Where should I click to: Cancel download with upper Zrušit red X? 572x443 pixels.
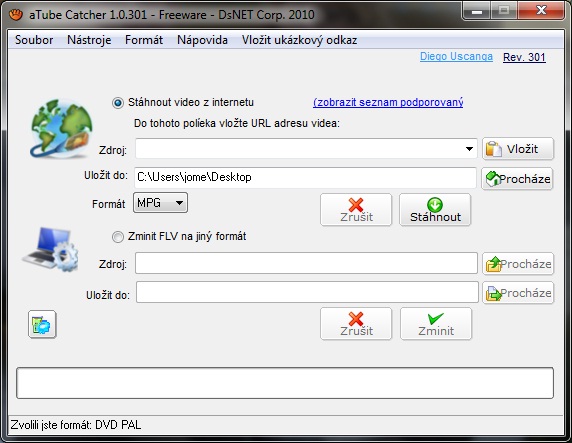pyautogui.click(x=356, y=210)
